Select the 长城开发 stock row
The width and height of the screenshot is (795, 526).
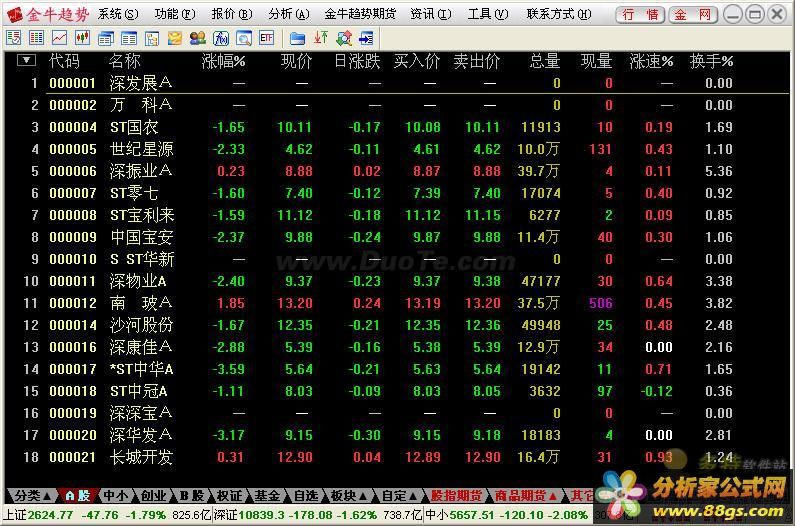(396, 457)
